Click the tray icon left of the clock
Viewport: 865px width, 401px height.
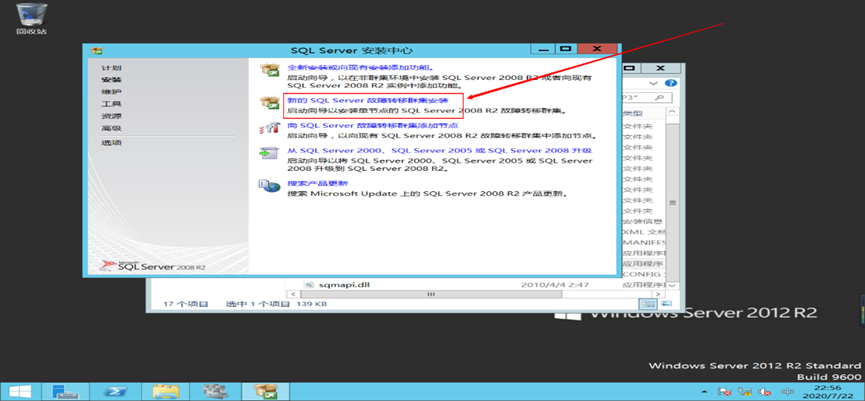(787, 392)
